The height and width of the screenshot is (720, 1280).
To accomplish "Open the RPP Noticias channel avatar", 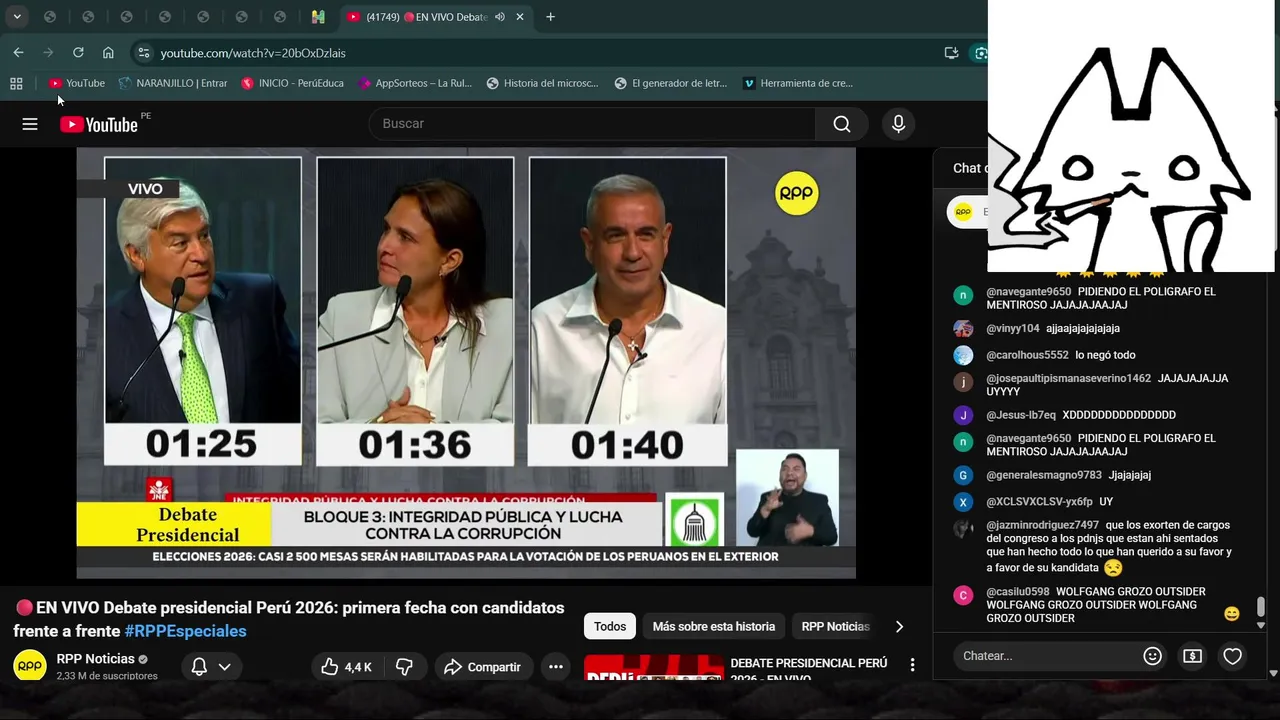I will click(30, 665).
